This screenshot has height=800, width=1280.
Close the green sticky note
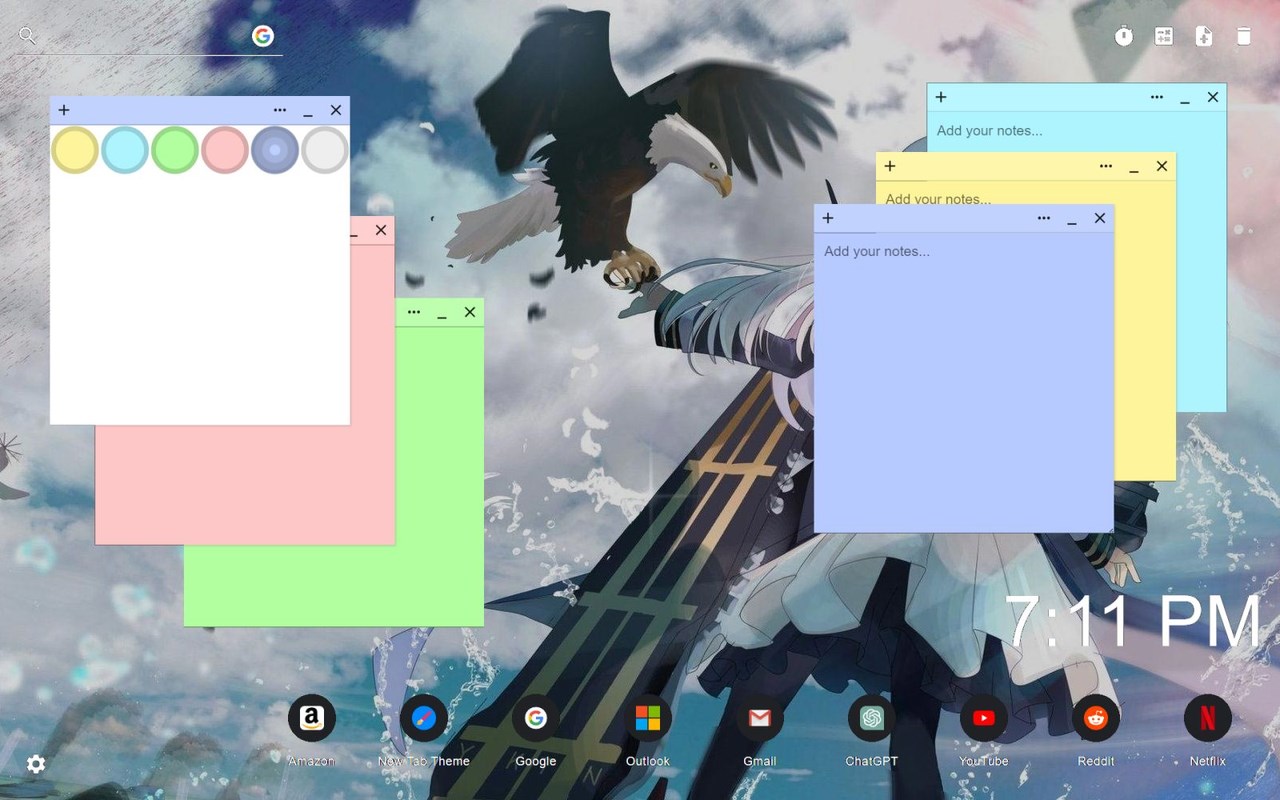coord(470,312)
